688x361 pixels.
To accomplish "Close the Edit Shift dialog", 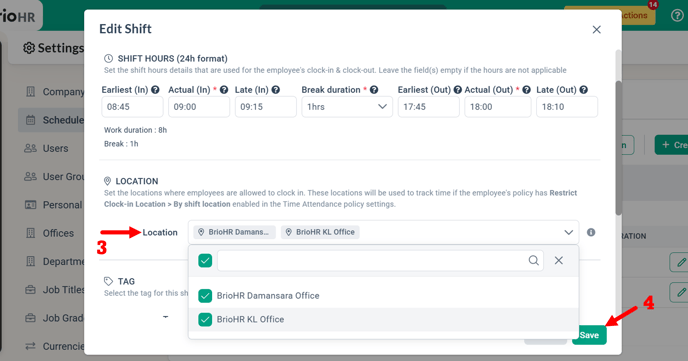I will [x=596, y=29].
